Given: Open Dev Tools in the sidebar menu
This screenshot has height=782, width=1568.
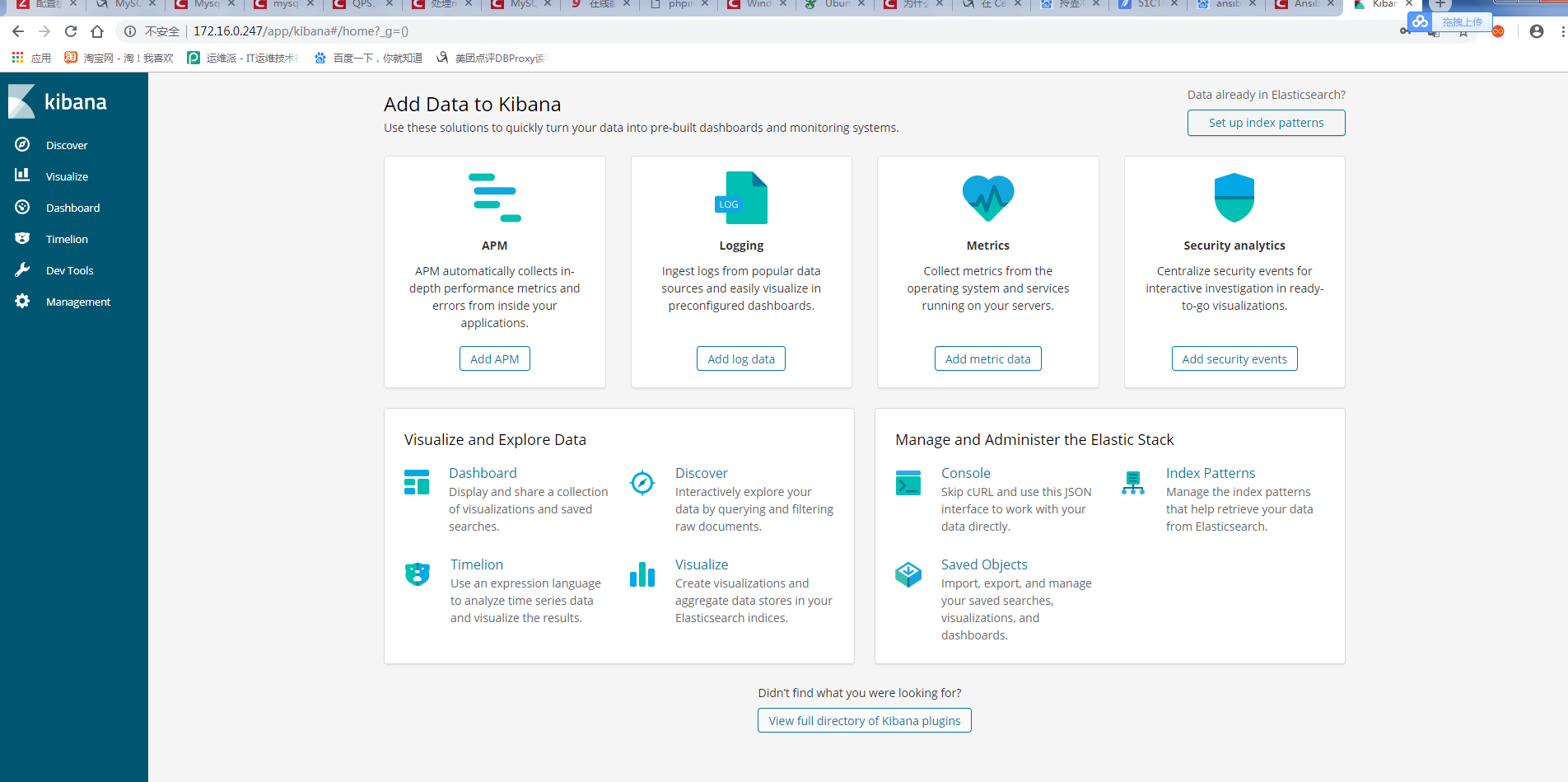Looking at the screenshot, I should tap(69, 270).
